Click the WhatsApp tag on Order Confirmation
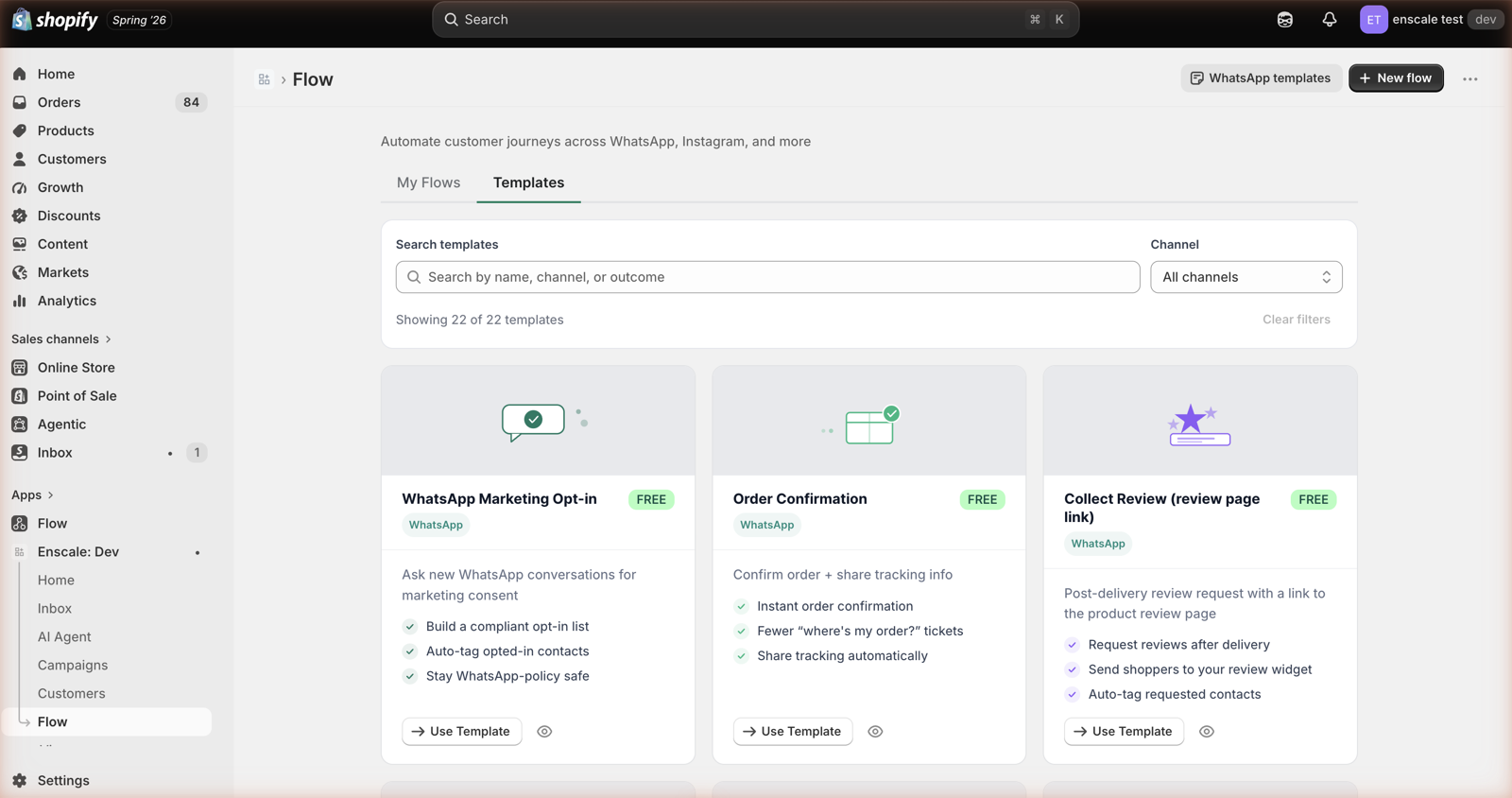 tap(767, 526)
